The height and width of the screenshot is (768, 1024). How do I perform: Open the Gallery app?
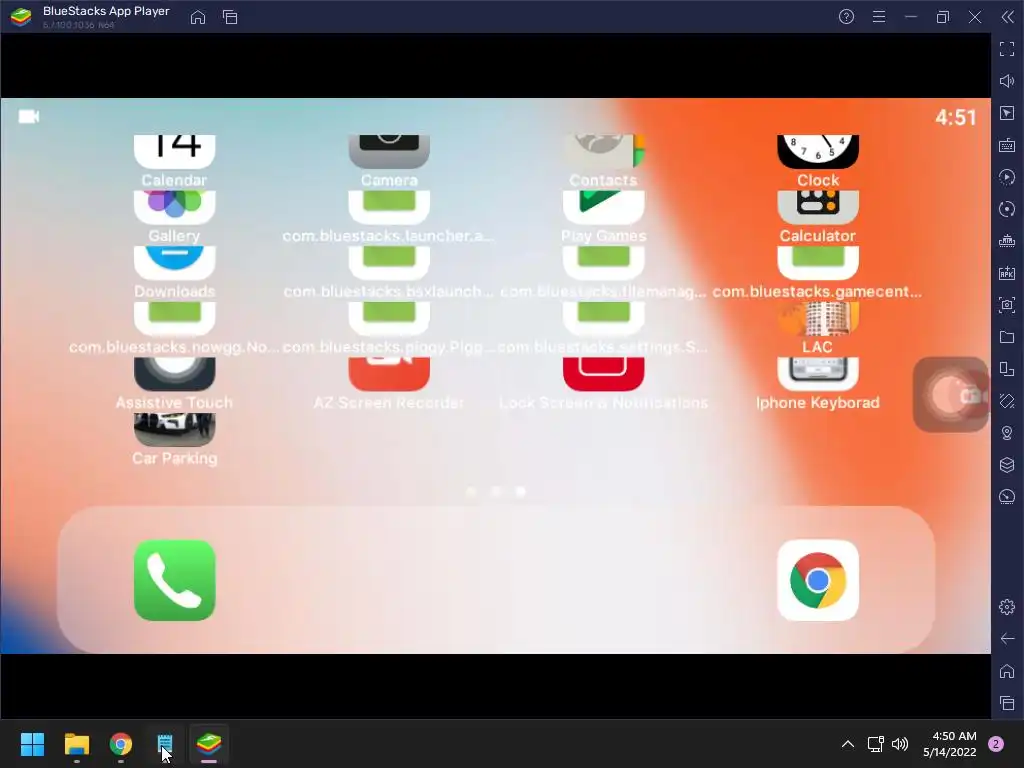pyautogui.click(x=174, y=207)
